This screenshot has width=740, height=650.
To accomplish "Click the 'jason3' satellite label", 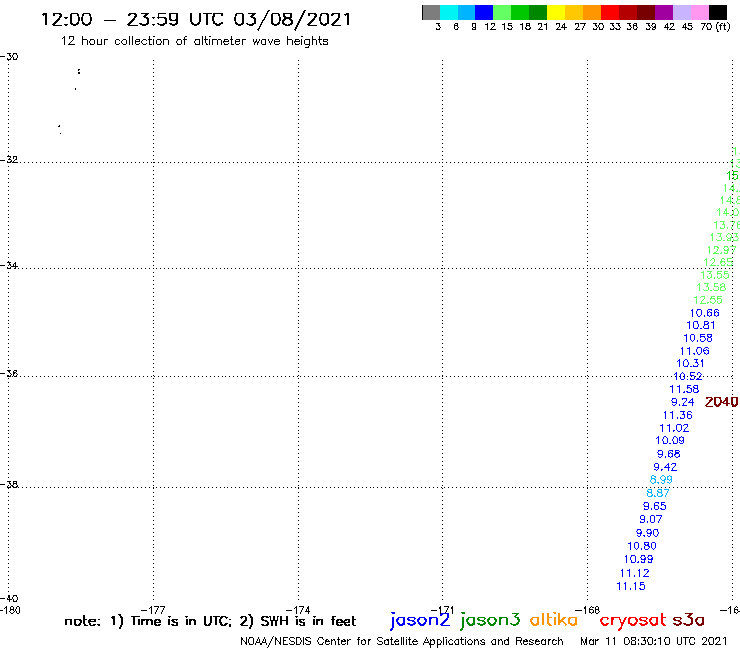I will [x=490, y=620].
